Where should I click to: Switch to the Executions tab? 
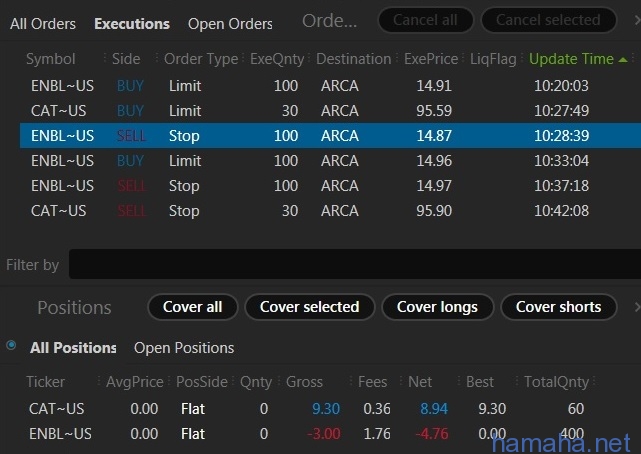click(x=132, y=24)
